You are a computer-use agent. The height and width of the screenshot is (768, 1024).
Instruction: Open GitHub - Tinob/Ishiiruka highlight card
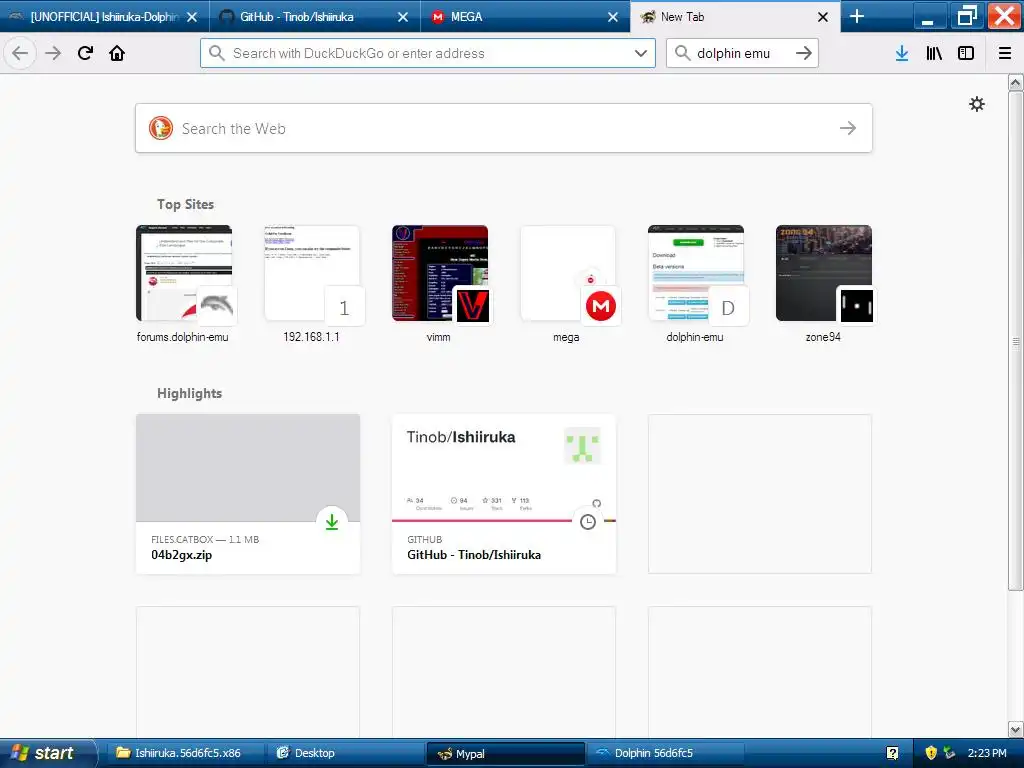pyautogui.click(x=504, y=494)
